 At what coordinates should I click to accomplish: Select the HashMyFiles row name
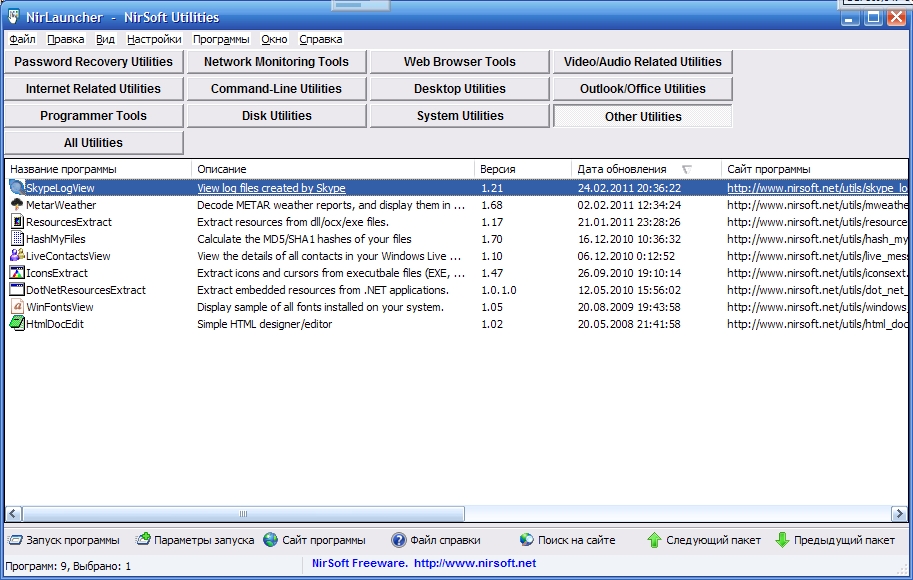[x=56, y=239]
